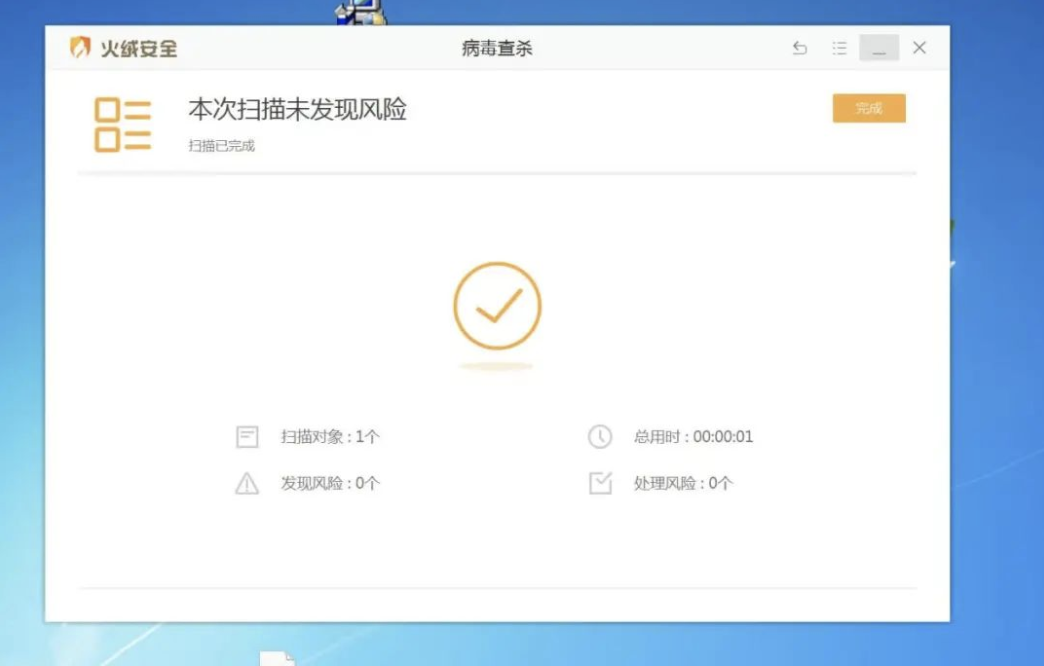Open the menu list icon in title bar
1044x666 pixels.
tap(839, 48)
